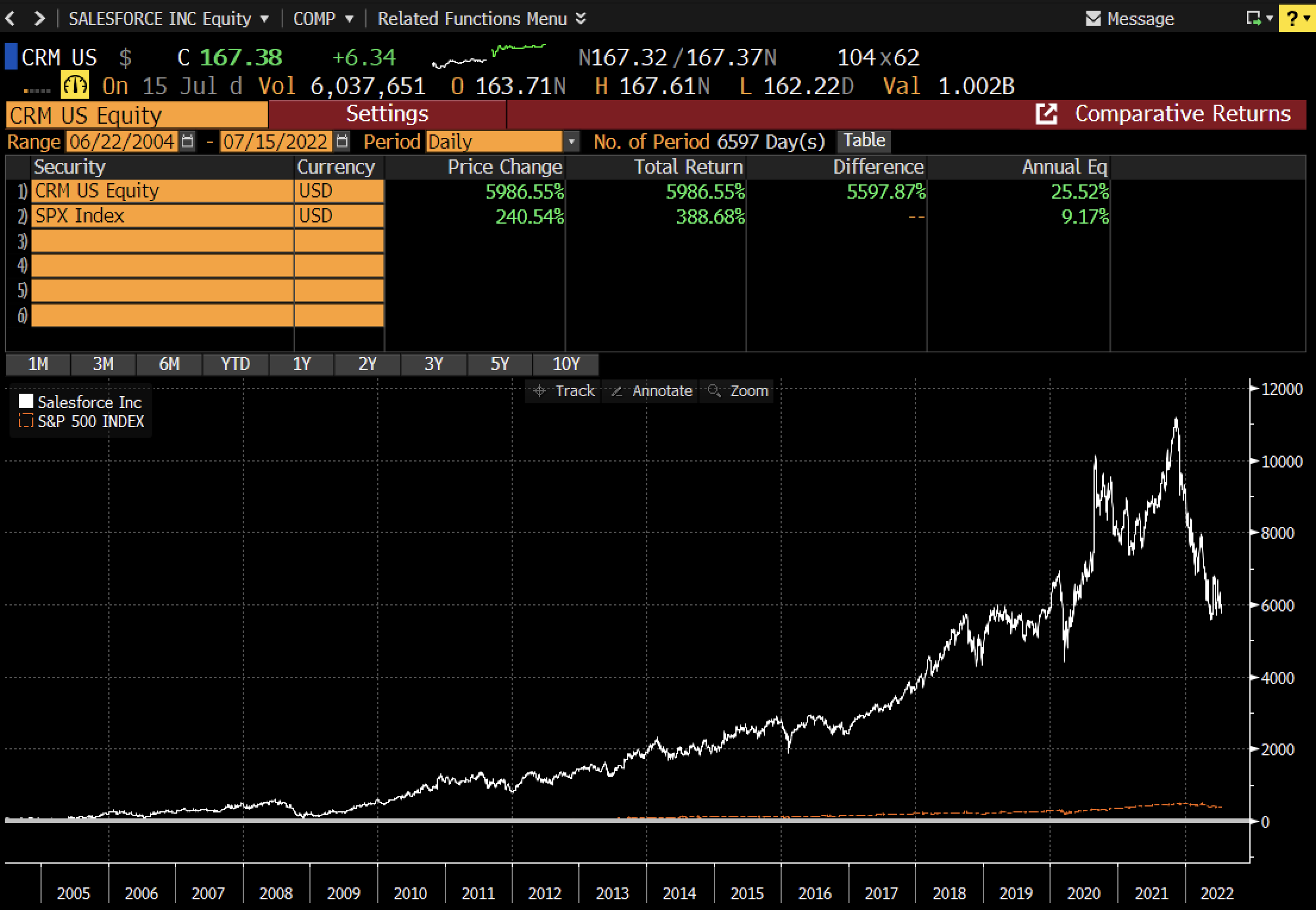Select the Track crosshair tool

540,391
